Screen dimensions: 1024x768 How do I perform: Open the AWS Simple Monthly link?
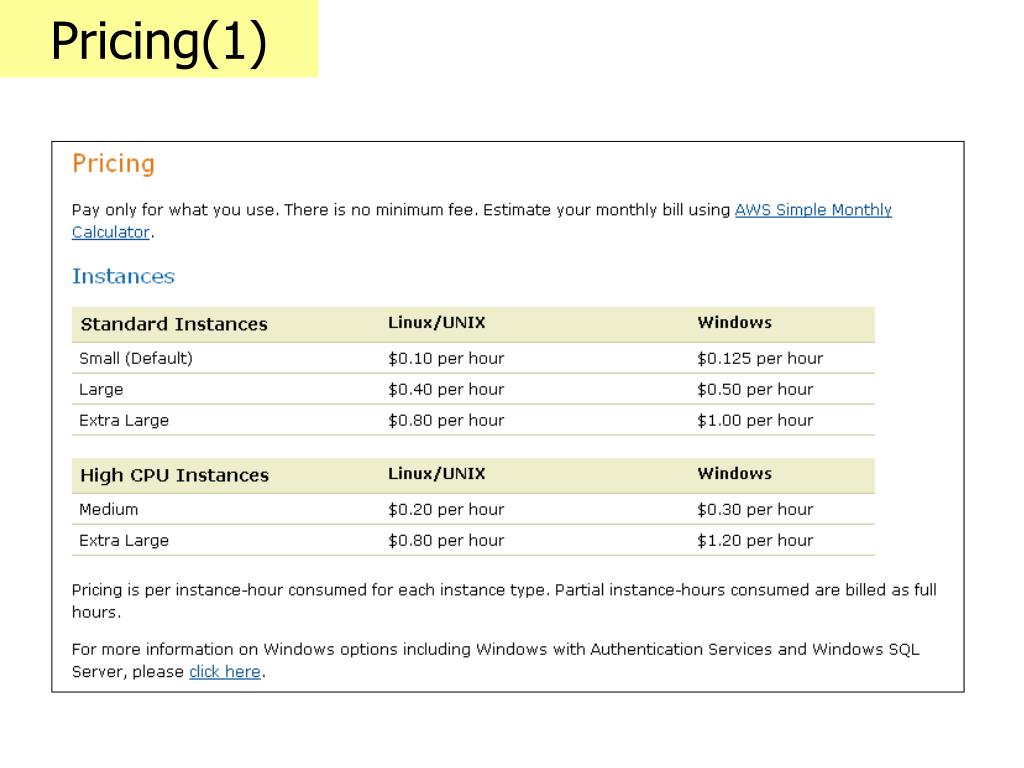coord(813,210)
